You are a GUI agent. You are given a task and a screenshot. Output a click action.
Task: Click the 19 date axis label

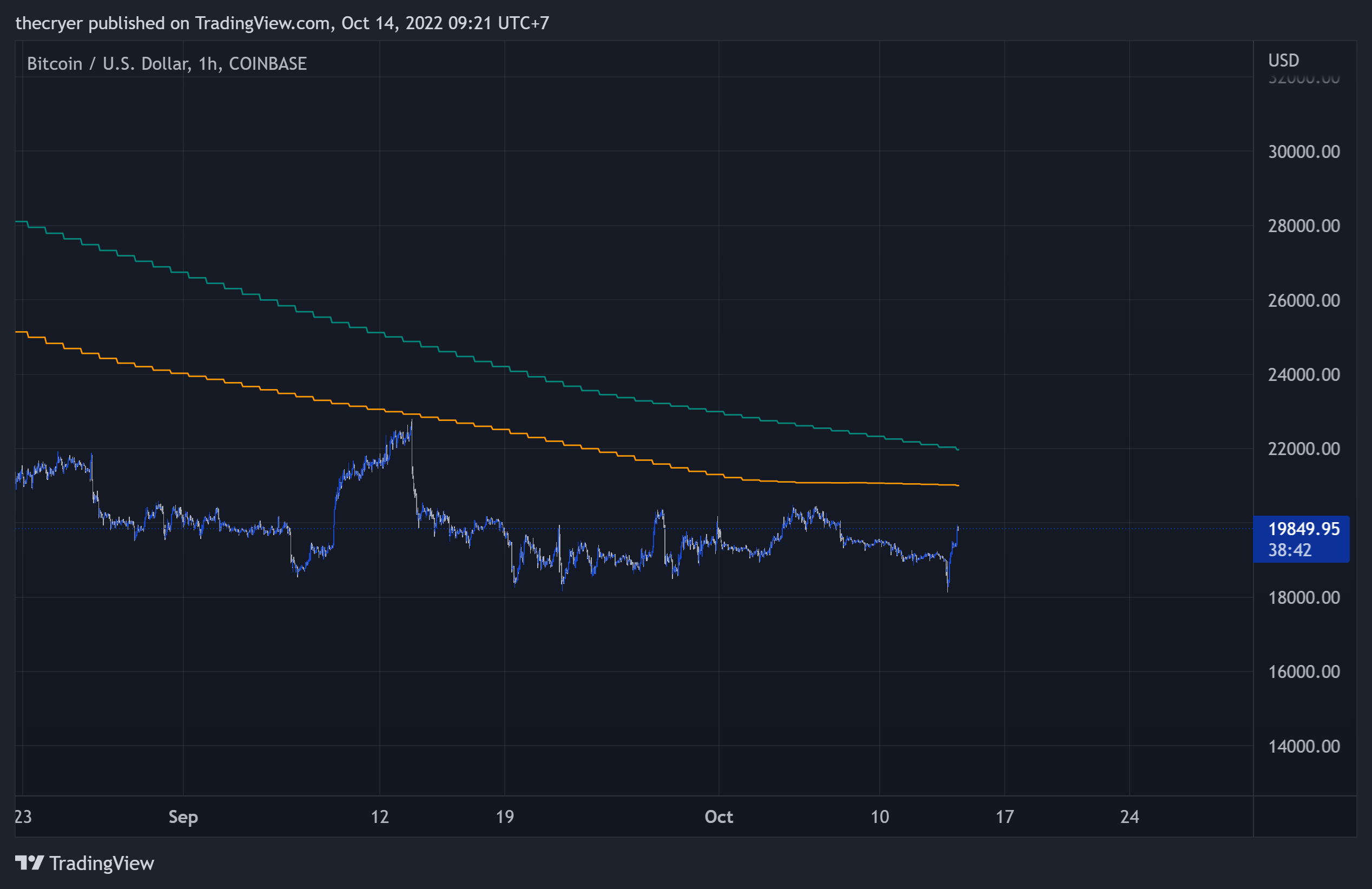505,817
